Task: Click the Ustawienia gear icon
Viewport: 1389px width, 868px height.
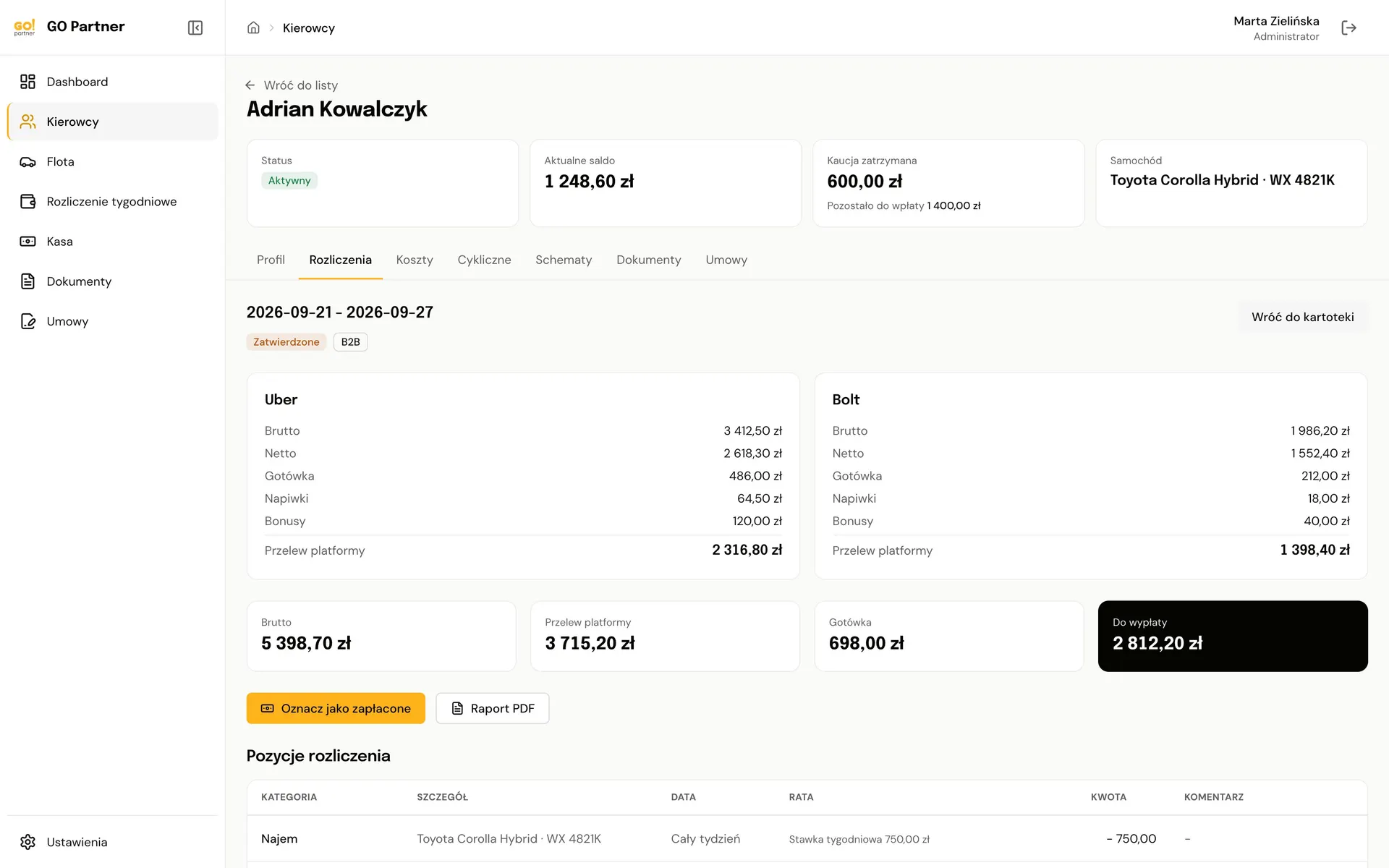Action: coord(27,842)
